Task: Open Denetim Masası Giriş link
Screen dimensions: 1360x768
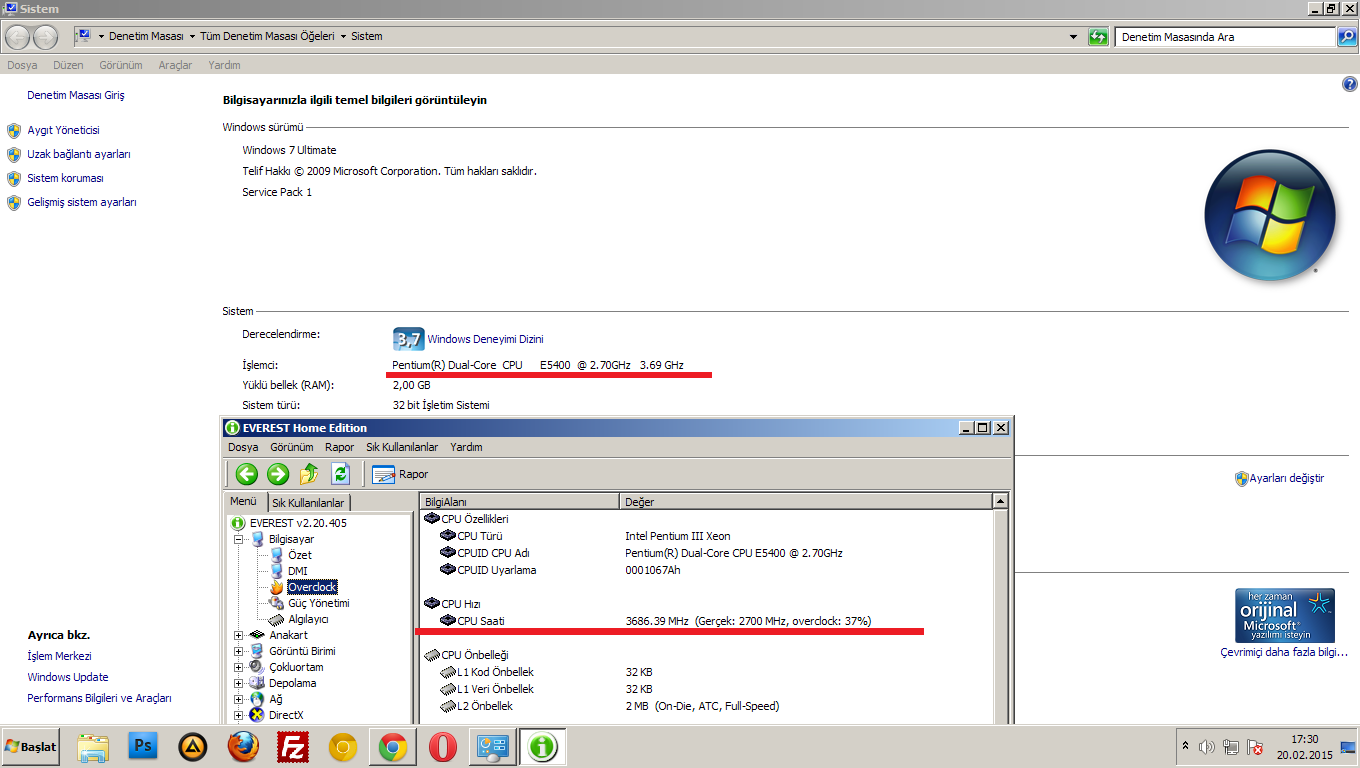Action: click(76, 96)
